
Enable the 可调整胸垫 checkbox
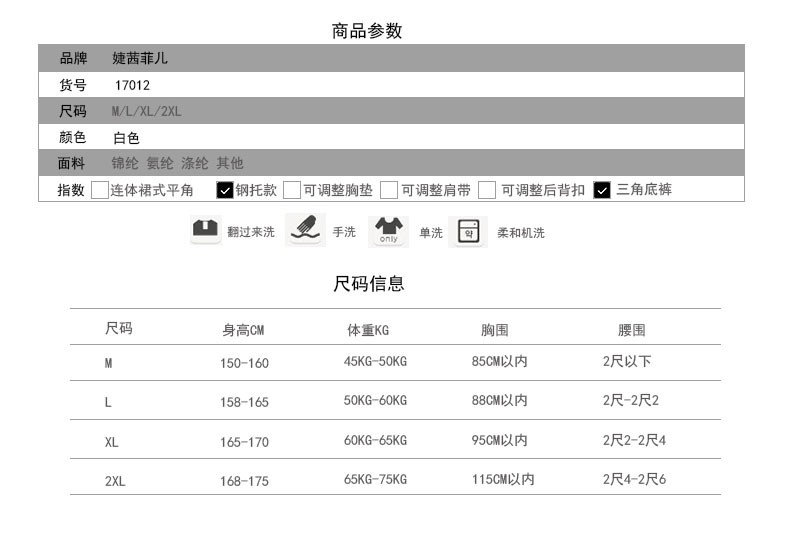(292, 190)
